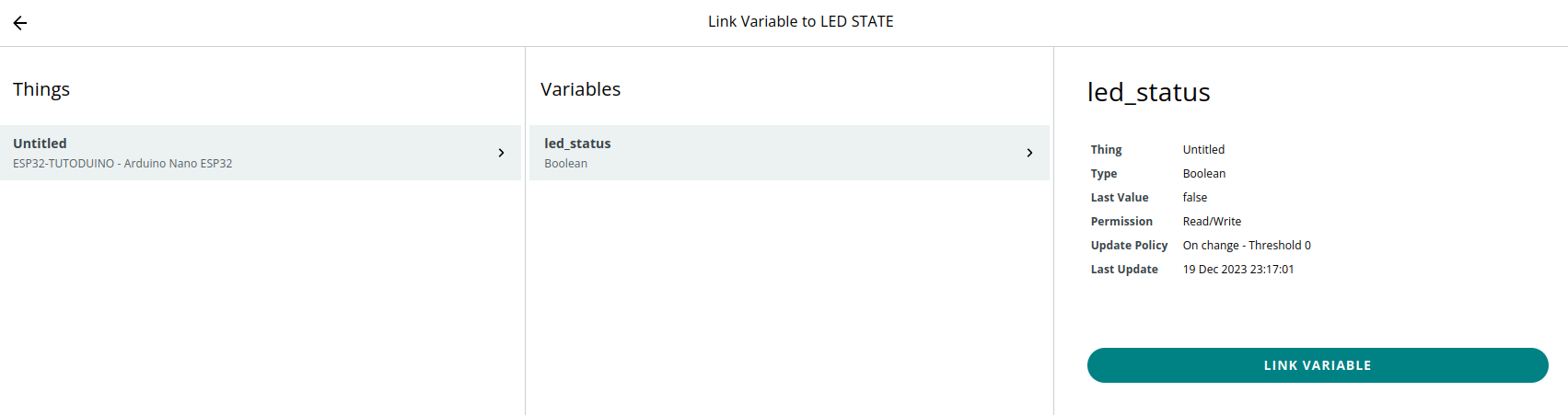Click the 'Link Variable to LED STATE' title
Image resolution: width=1568 pixels, height=415 pixels.
tap(800, 22)
